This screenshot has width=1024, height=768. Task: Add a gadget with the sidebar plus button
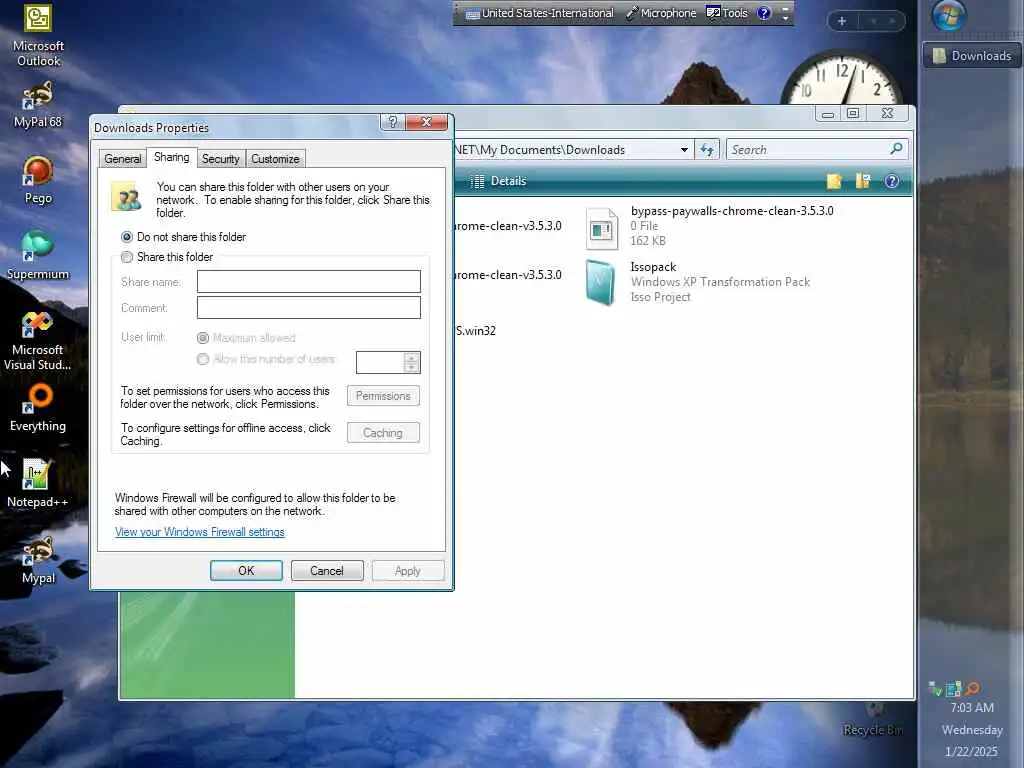click(x=842, y=22)
